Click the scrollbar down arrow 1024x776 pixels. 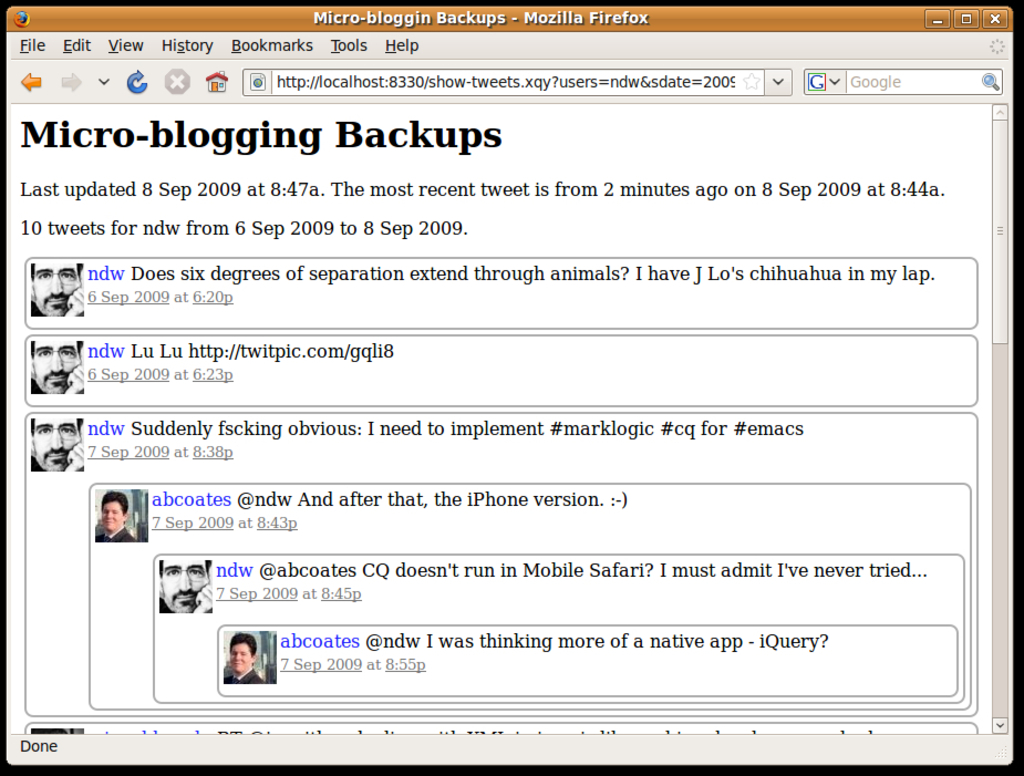1000,725
